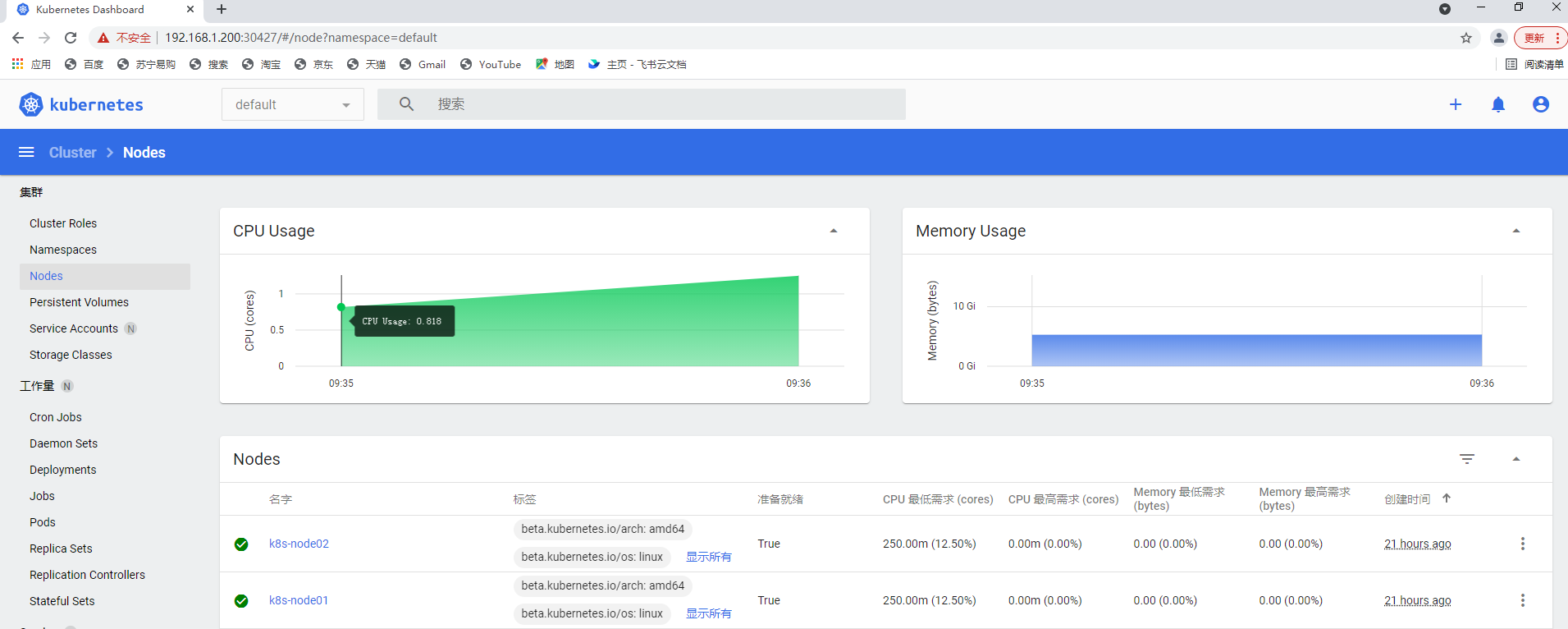Open Persistent Volumes

[79, 302]
